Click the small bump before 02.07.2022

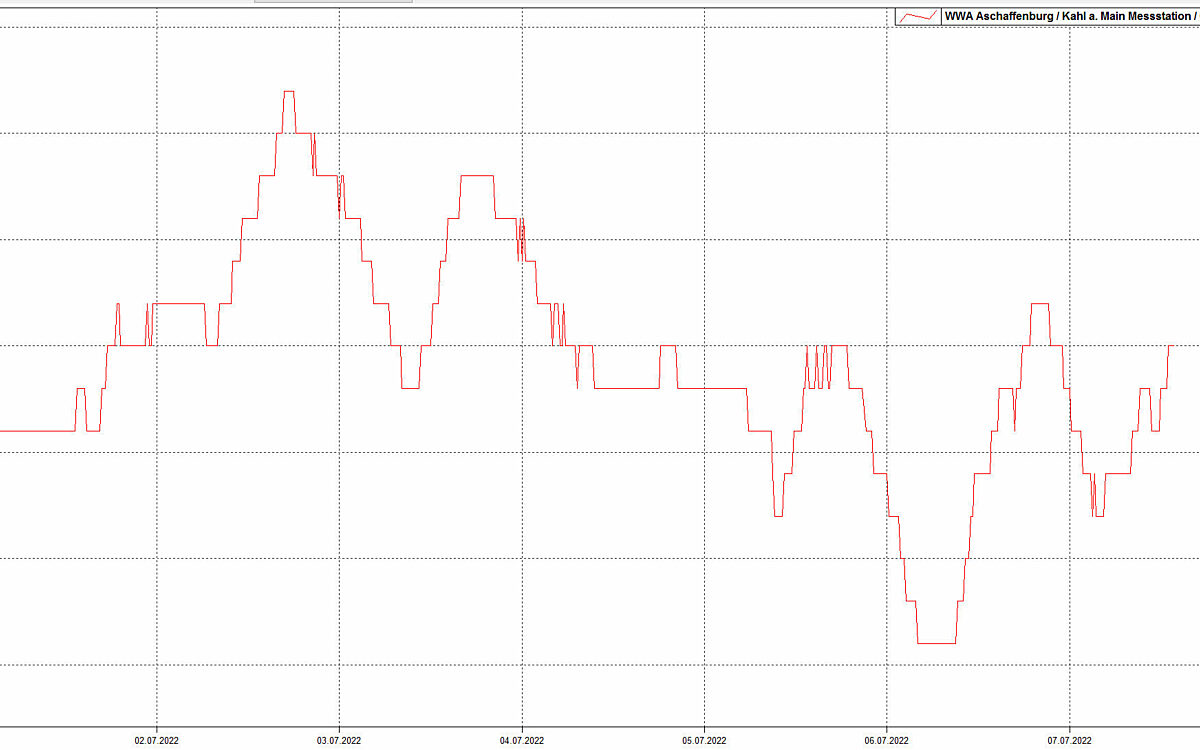coord(81,388)
